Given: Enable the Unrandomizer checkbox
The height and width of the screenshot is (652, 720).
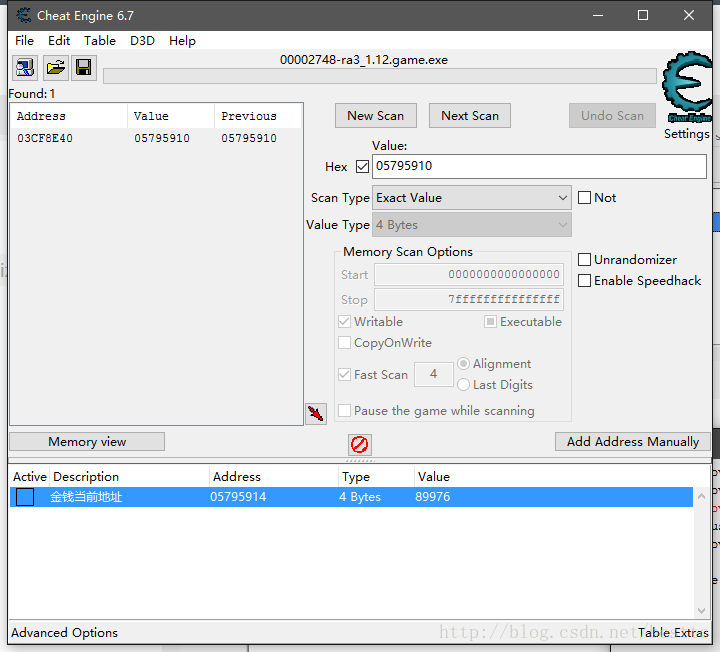Looking at the screenshot, I should pyautogui.click(x=584, y=259).
